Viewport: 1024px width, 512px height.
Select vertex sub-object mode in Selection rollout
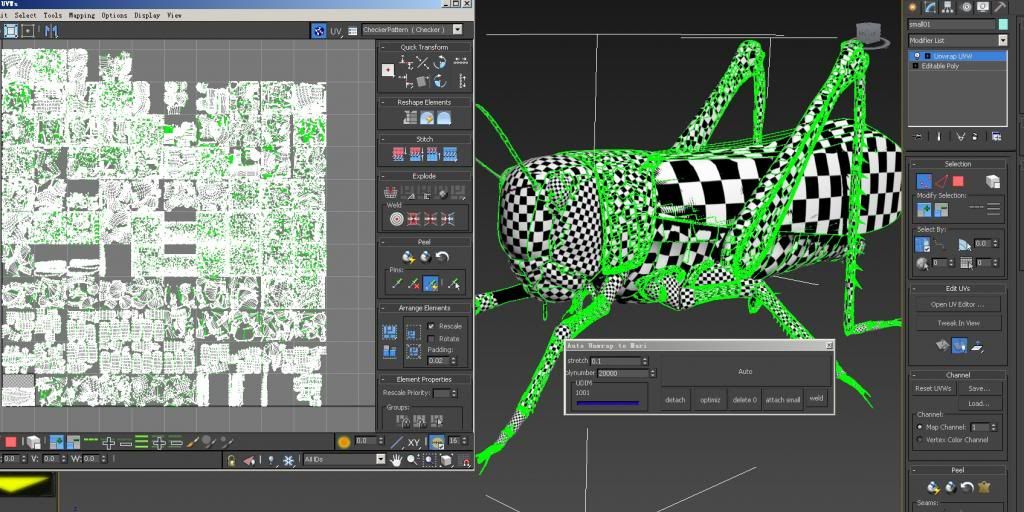click(x=924, y=182)
